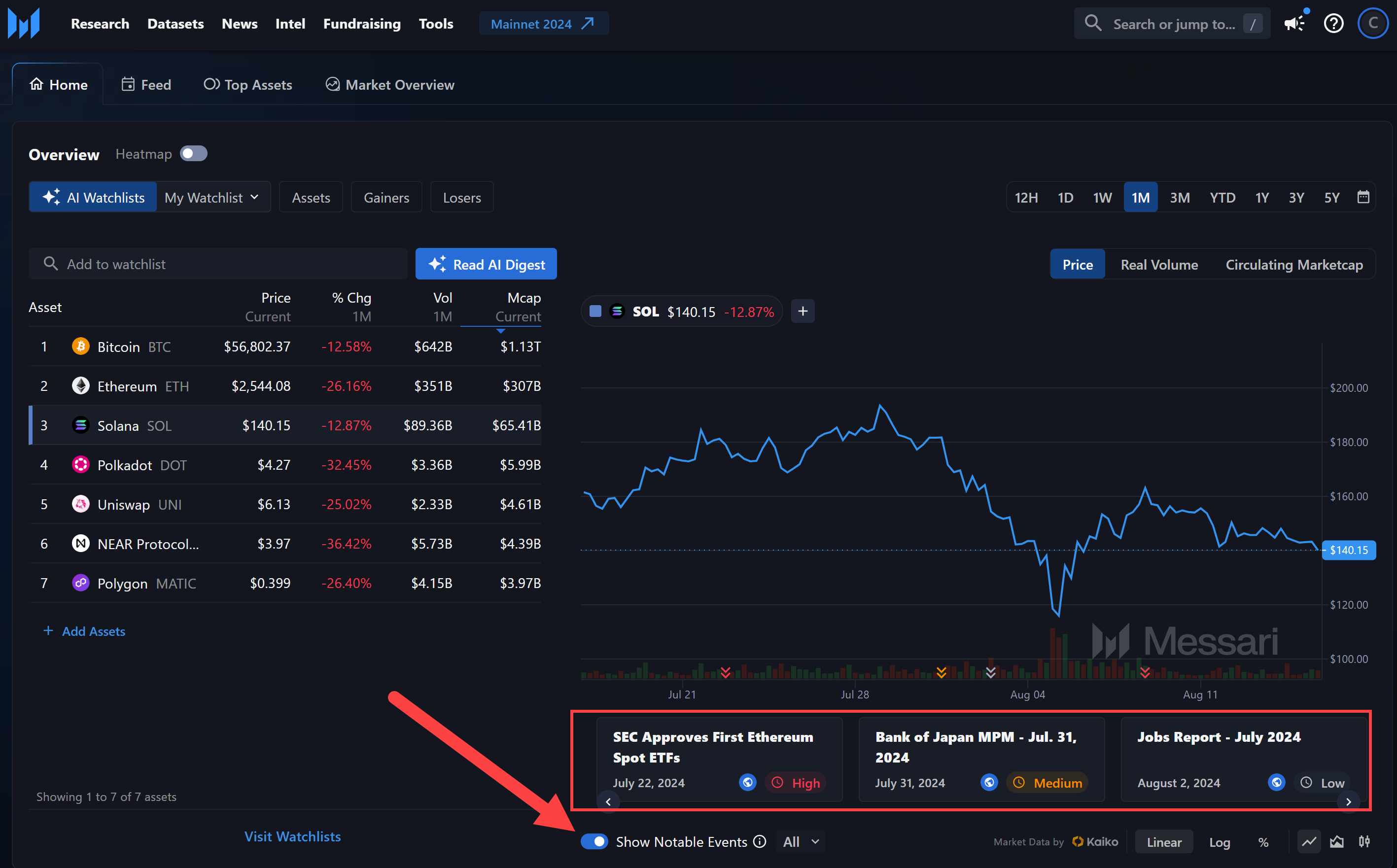
Task: Select the area chart type icon
Action: coord(1337,841)
